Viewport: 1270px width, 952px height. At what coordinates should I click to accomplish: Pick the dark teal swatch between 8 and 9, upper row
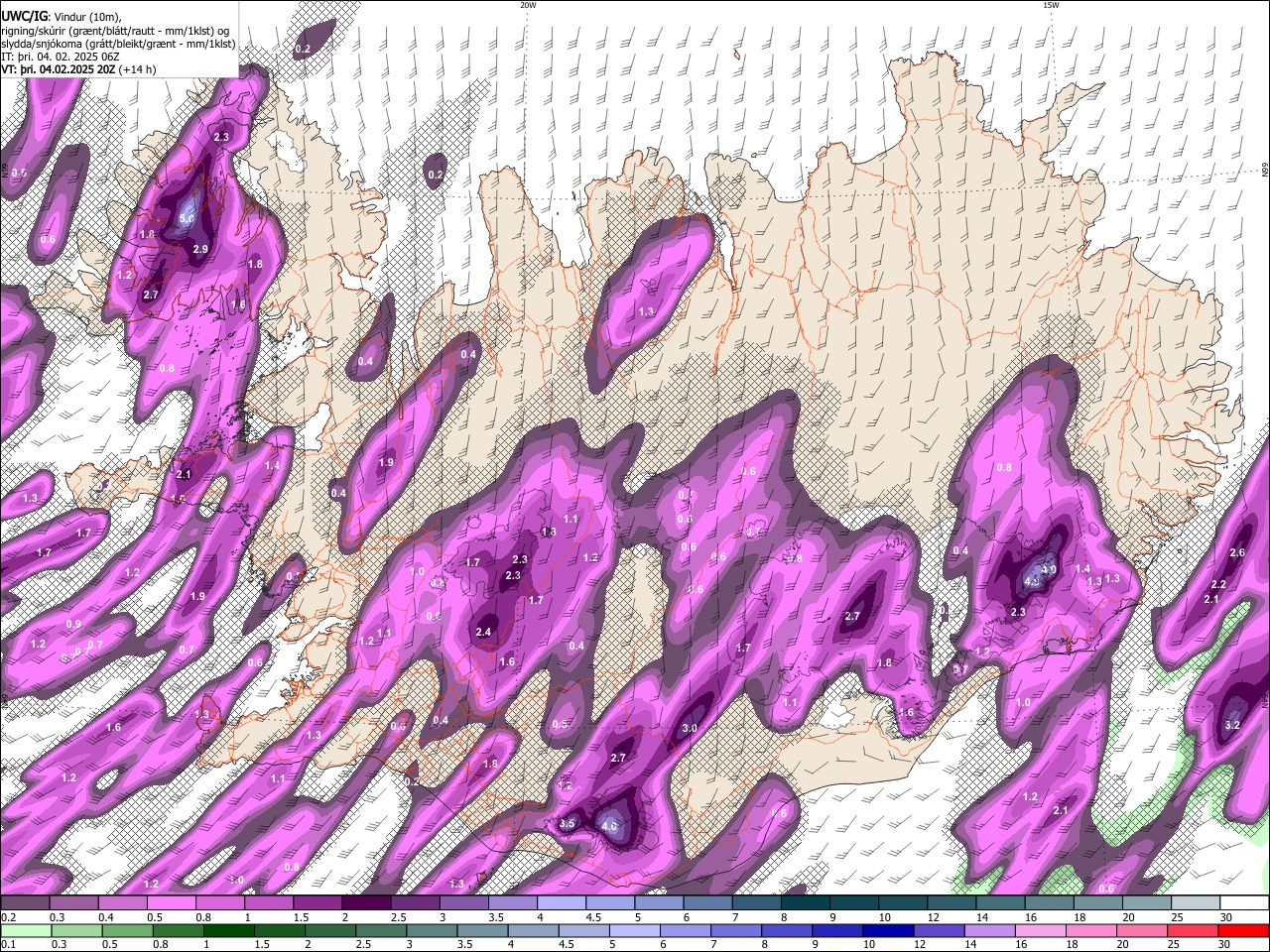pyautogui.click(x=806, y=903)
